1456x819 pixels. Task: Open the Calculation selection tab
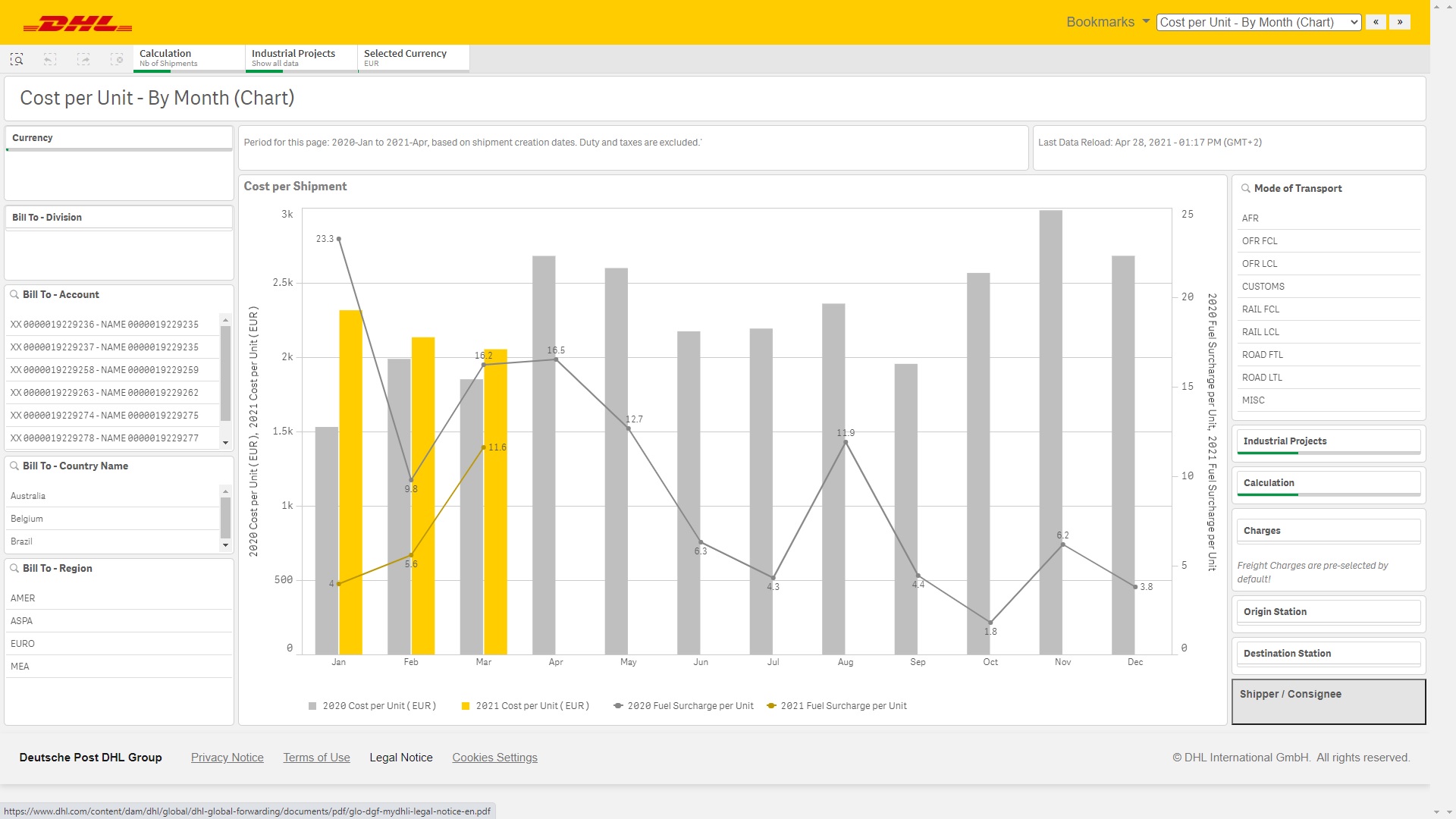click(x=188, y=58)
